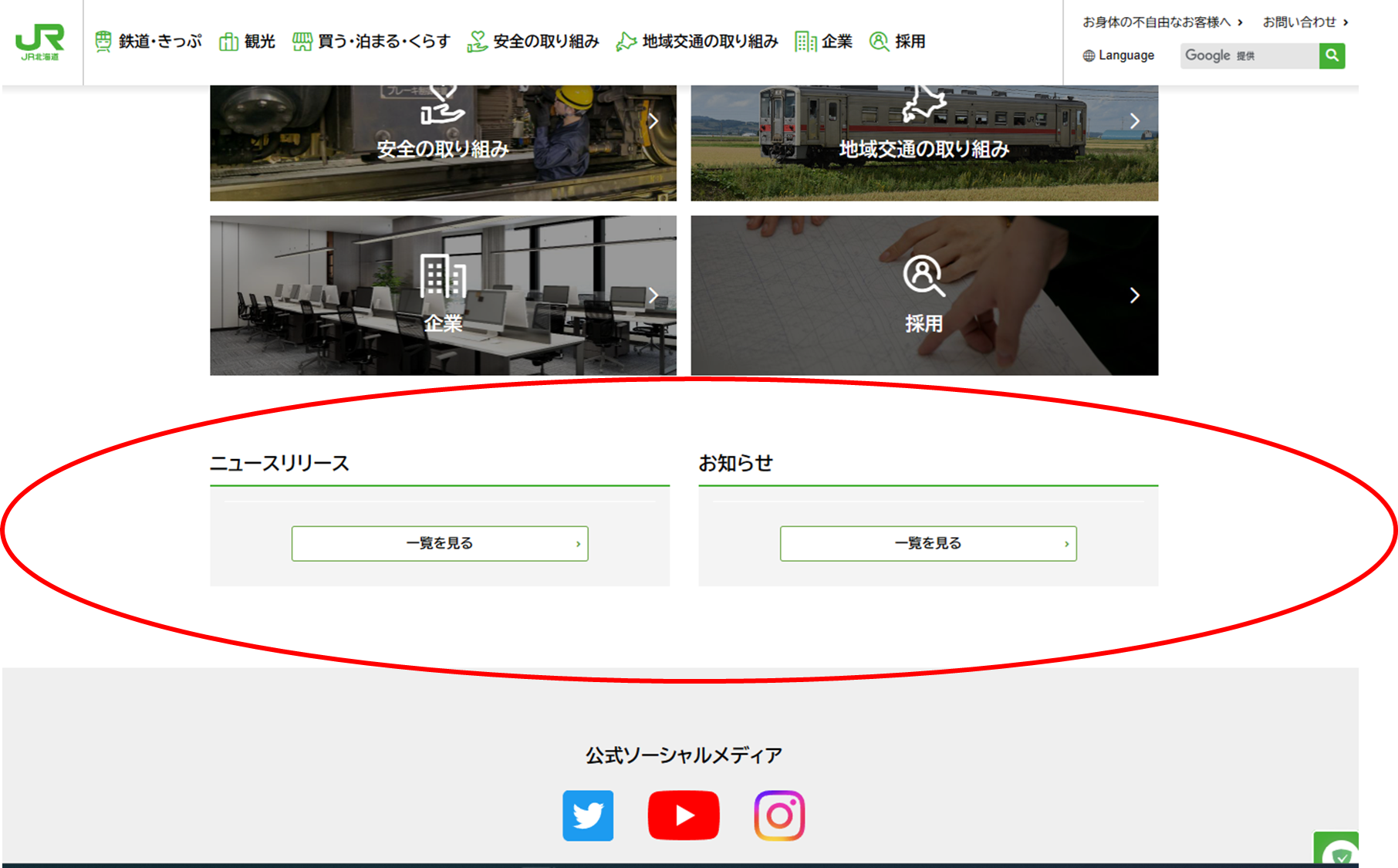Select the 鉄道・きっぷ train icon in the navigation
Screen dimensions: 1398x868
tap(101, 40)
